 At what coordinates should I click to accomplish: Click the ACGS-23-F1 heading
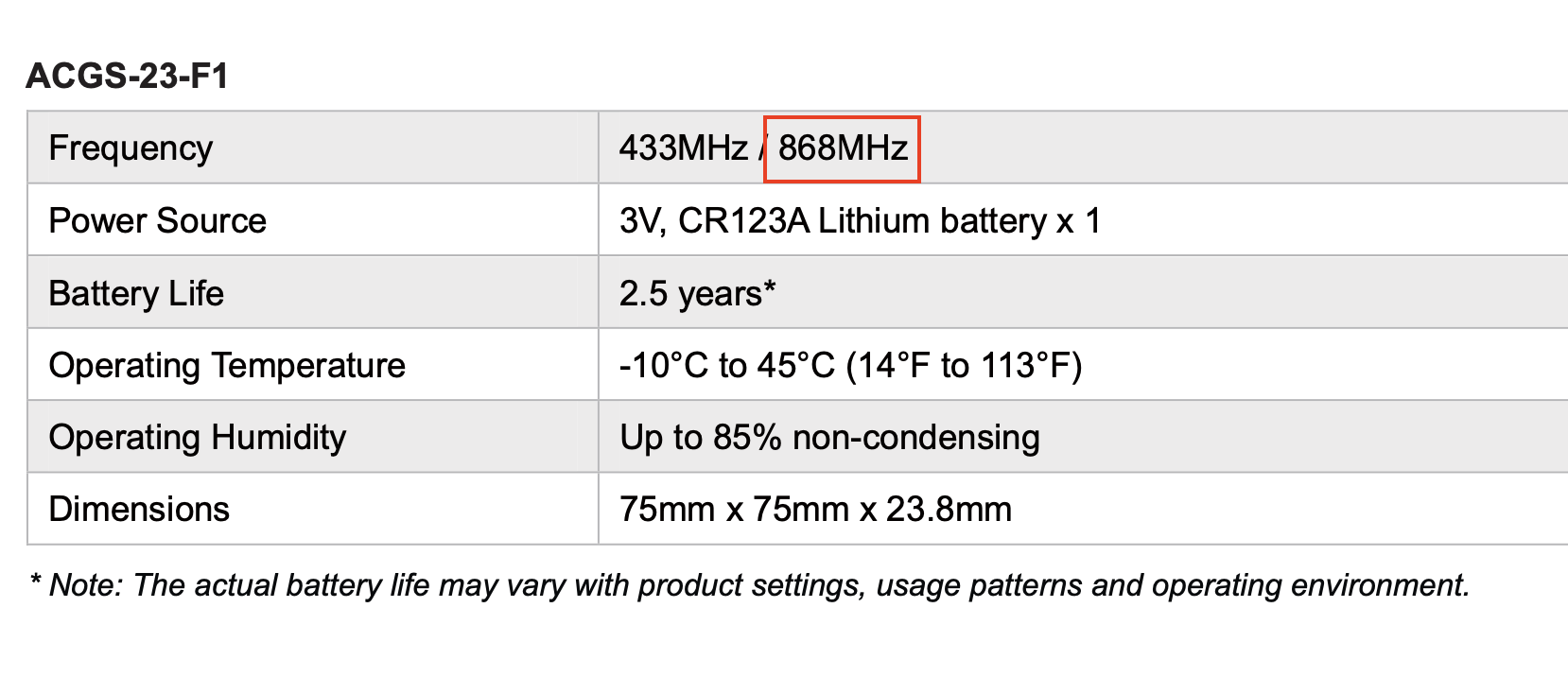tap(127, 76)
